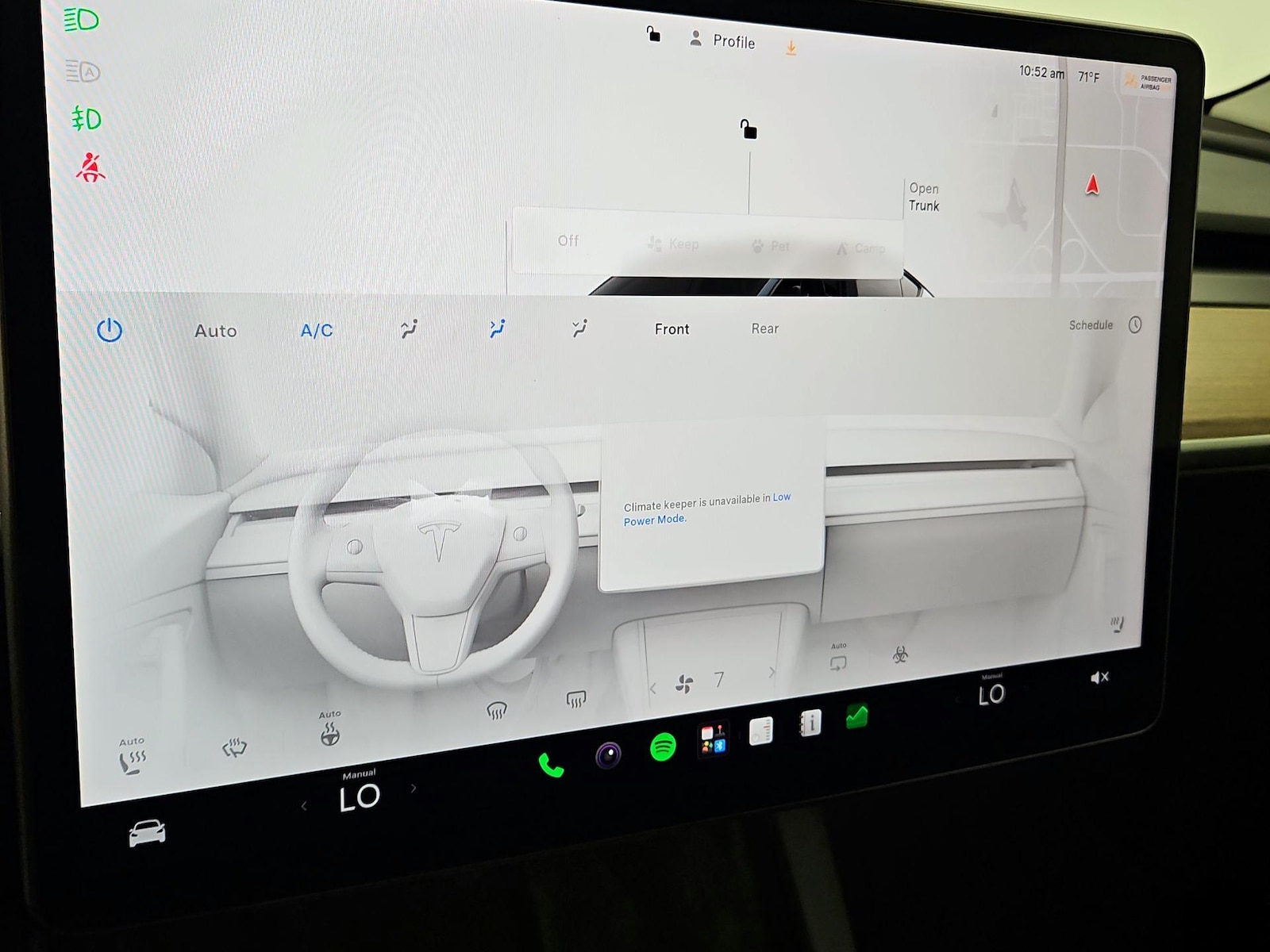Toggle windshield defog recirculation icon
The image size is (1270, 952).
tap(234, 747)
